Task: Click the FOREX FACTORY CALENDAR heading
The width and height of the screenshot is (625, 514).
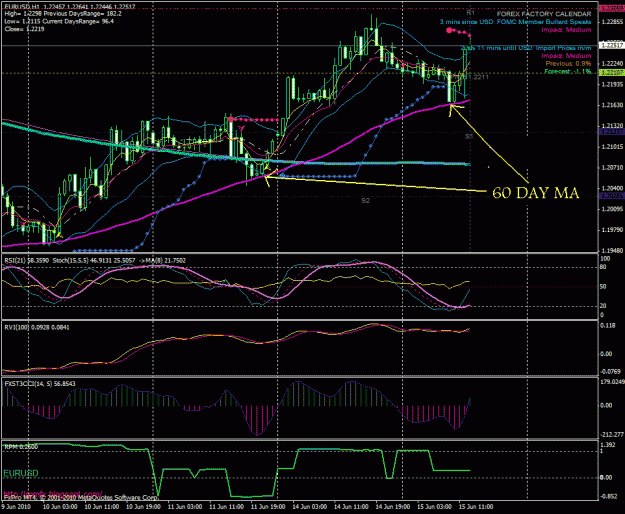Action: (544, 14)
